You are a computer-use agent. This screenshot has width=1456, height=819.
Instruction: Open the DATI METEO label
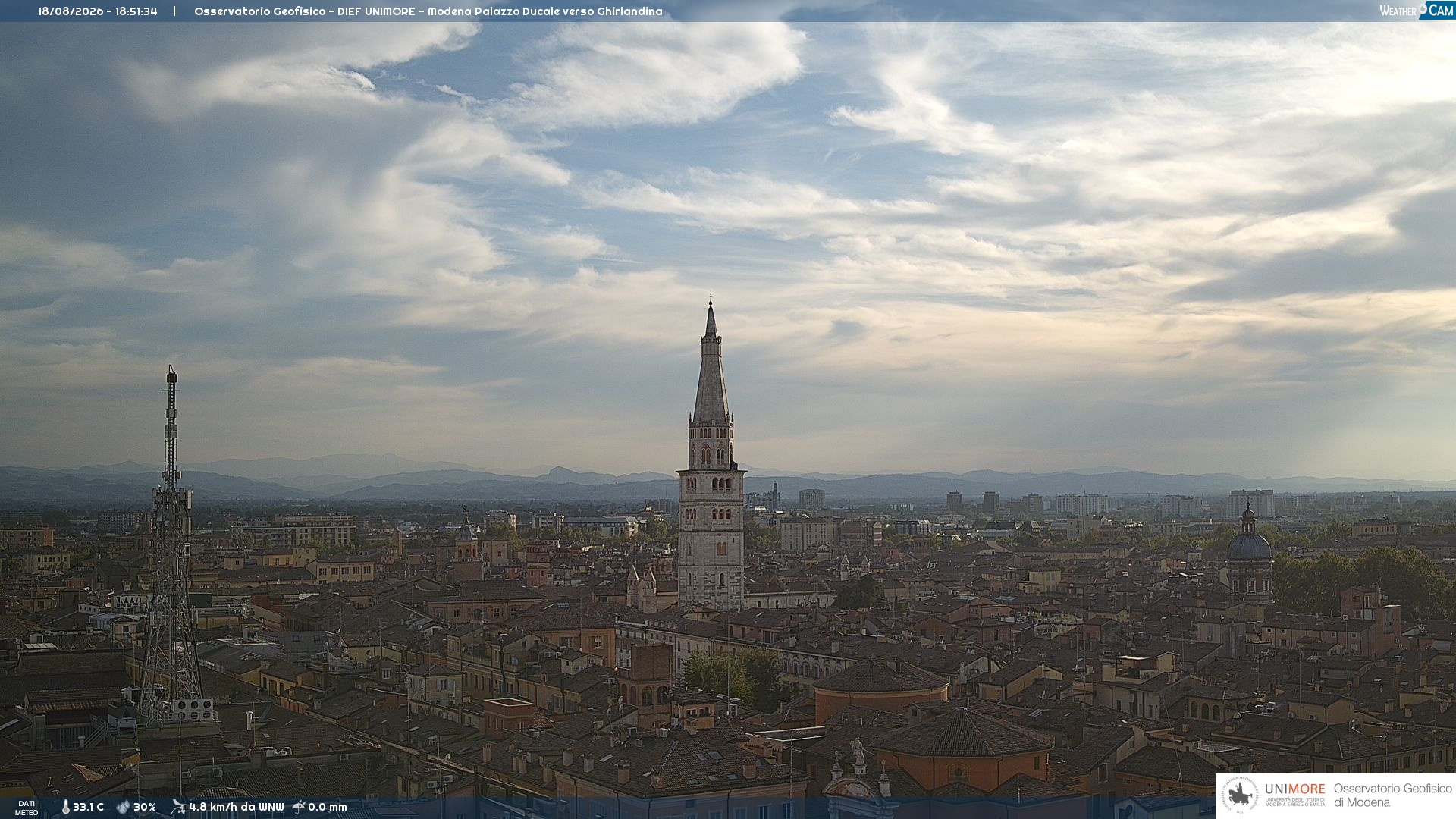27,808
